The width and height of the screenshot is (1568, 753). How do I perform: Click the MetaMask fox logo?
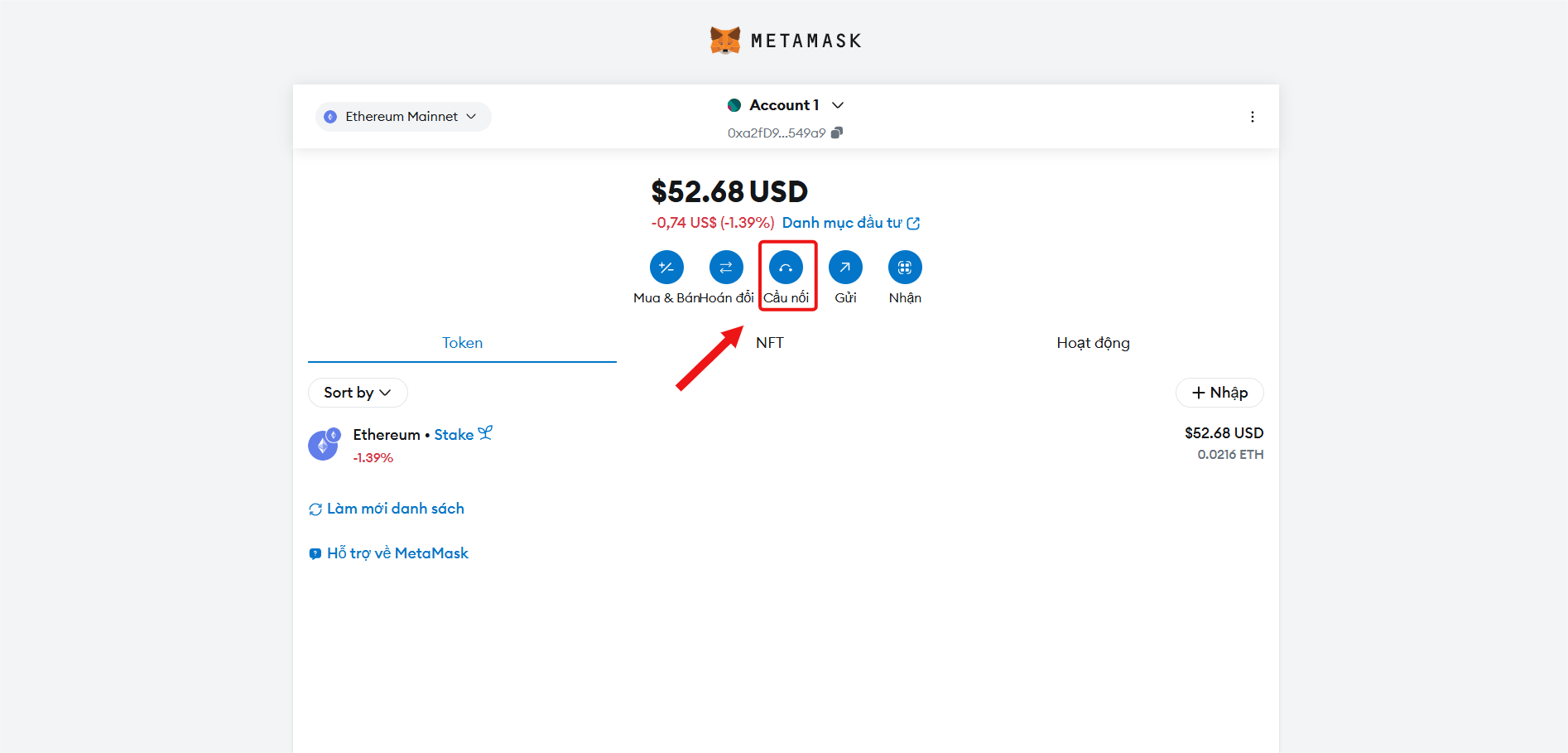coord(725,40)
